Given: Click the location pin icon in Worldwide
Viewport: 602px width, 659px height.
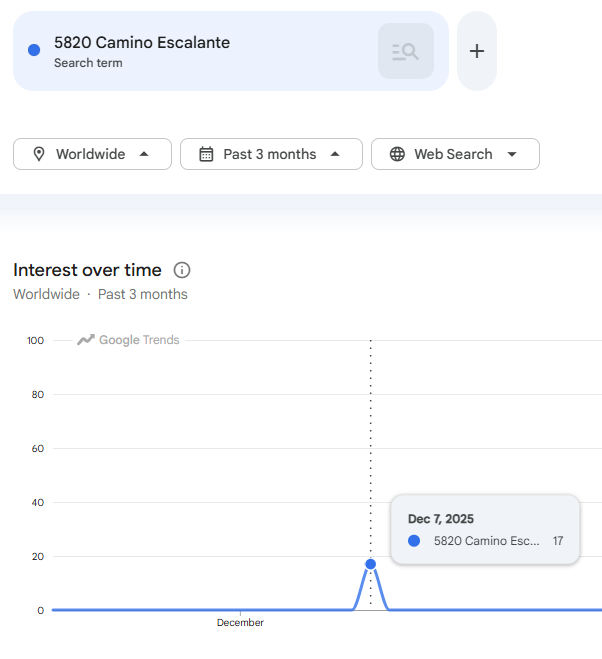Looking at the screenshot, I should [39, 154].
